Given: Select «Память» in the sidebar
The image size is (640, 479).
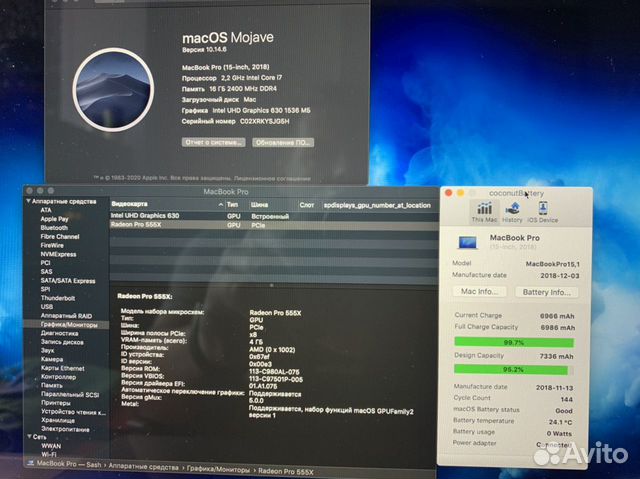Looking at the screenshot, I should [x=51, y=386].
